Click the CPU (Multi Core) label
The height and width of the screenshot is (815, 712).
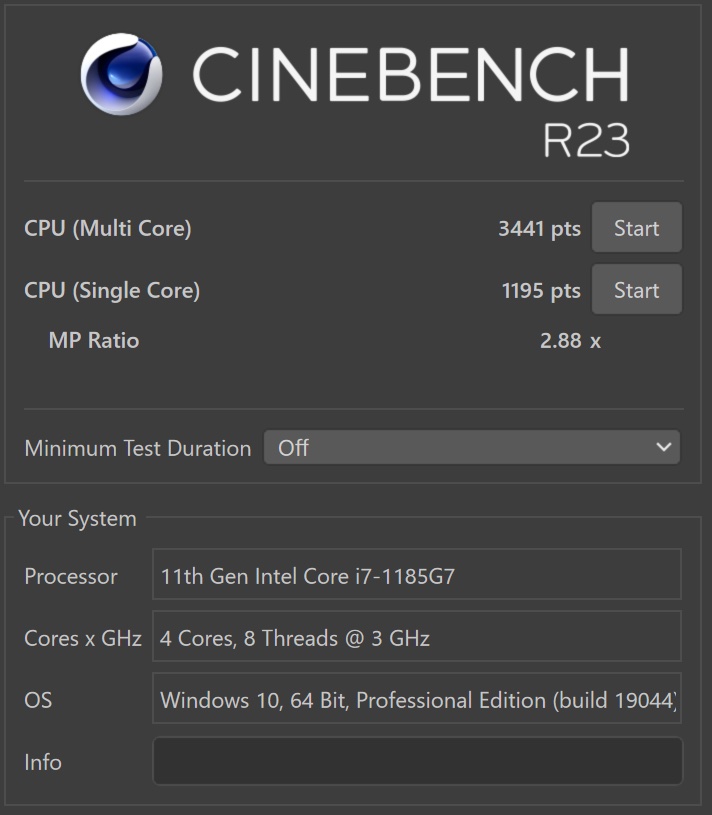[108, 229]
